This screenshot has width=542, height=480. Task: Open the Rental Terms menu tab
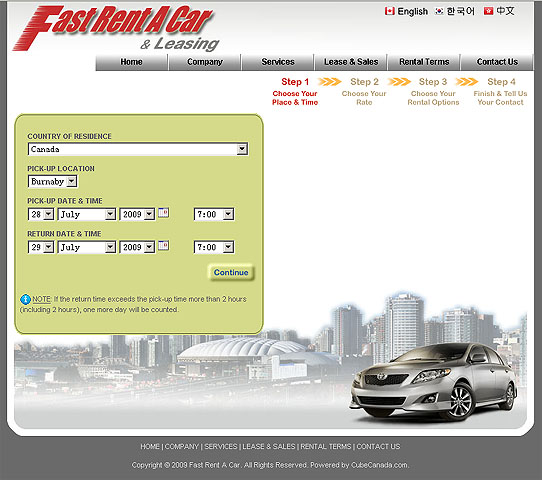pos(424,62)
